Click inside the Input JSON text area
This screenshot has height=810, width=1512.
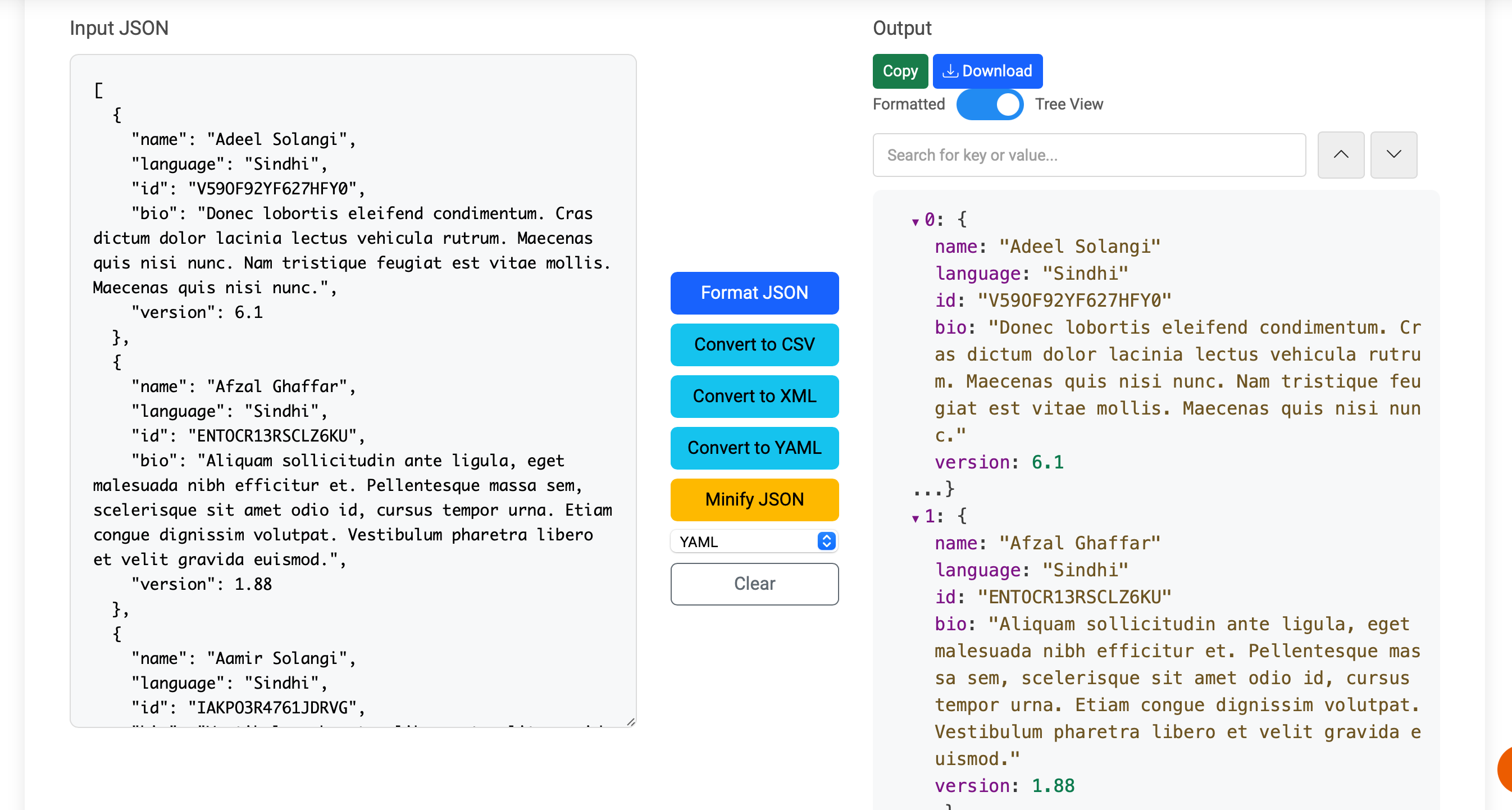(353, 391)
